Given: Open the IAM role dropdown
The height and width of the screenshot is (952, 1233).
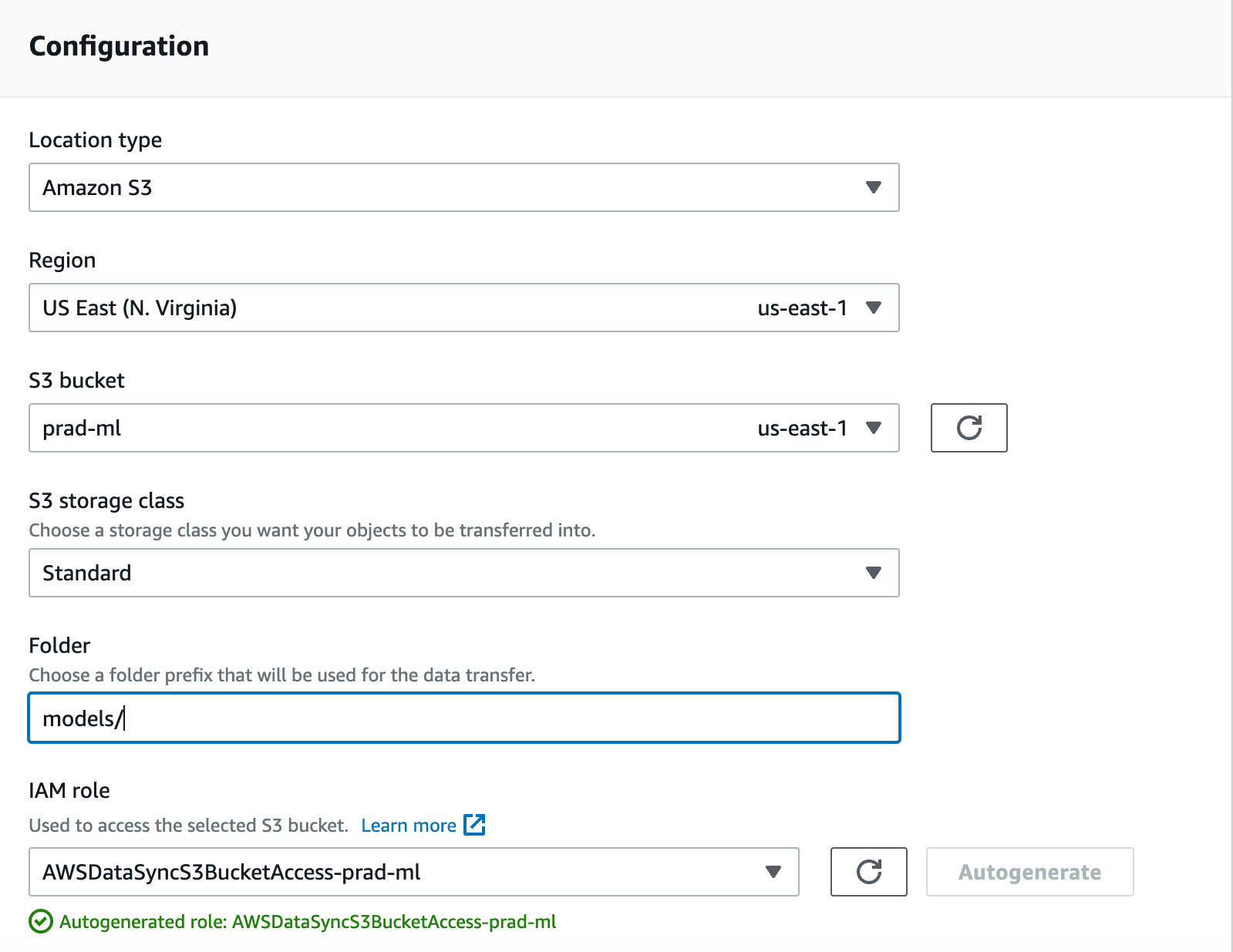Looking at the screenshot, I should [414, 872].
